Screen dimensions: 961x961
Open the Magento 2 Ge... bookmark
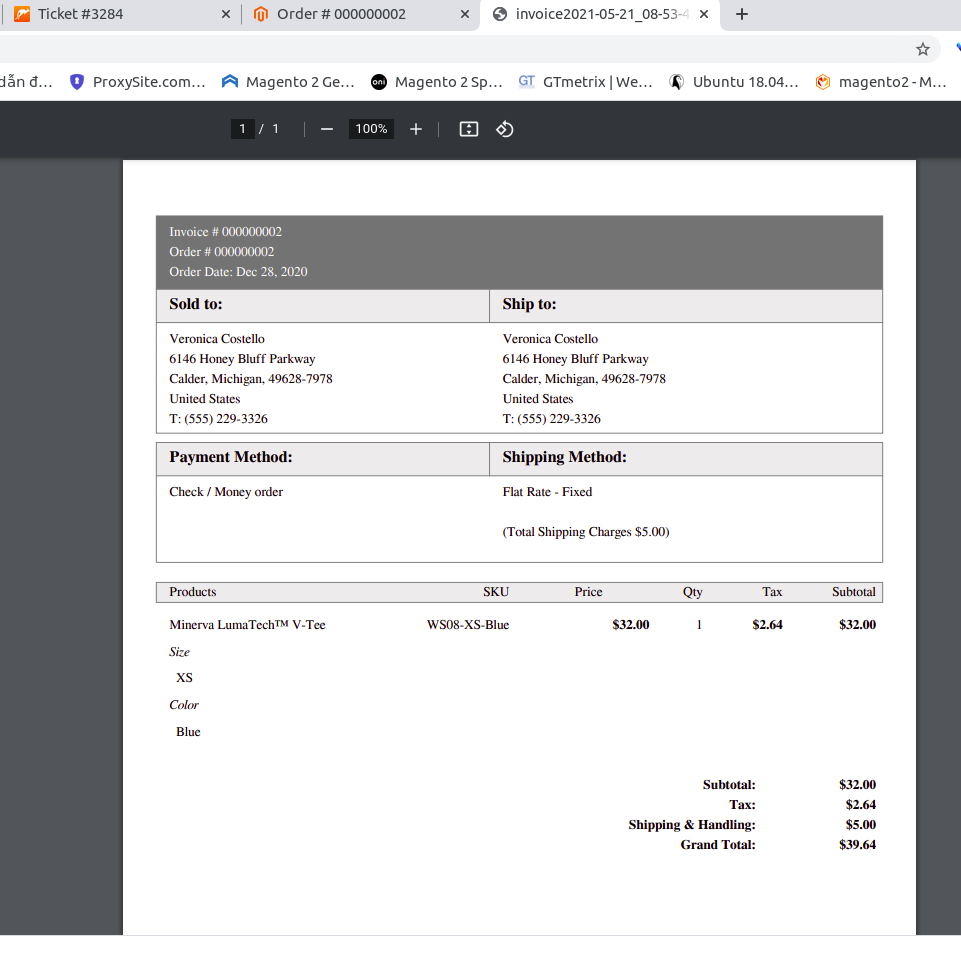pos(288,82)
